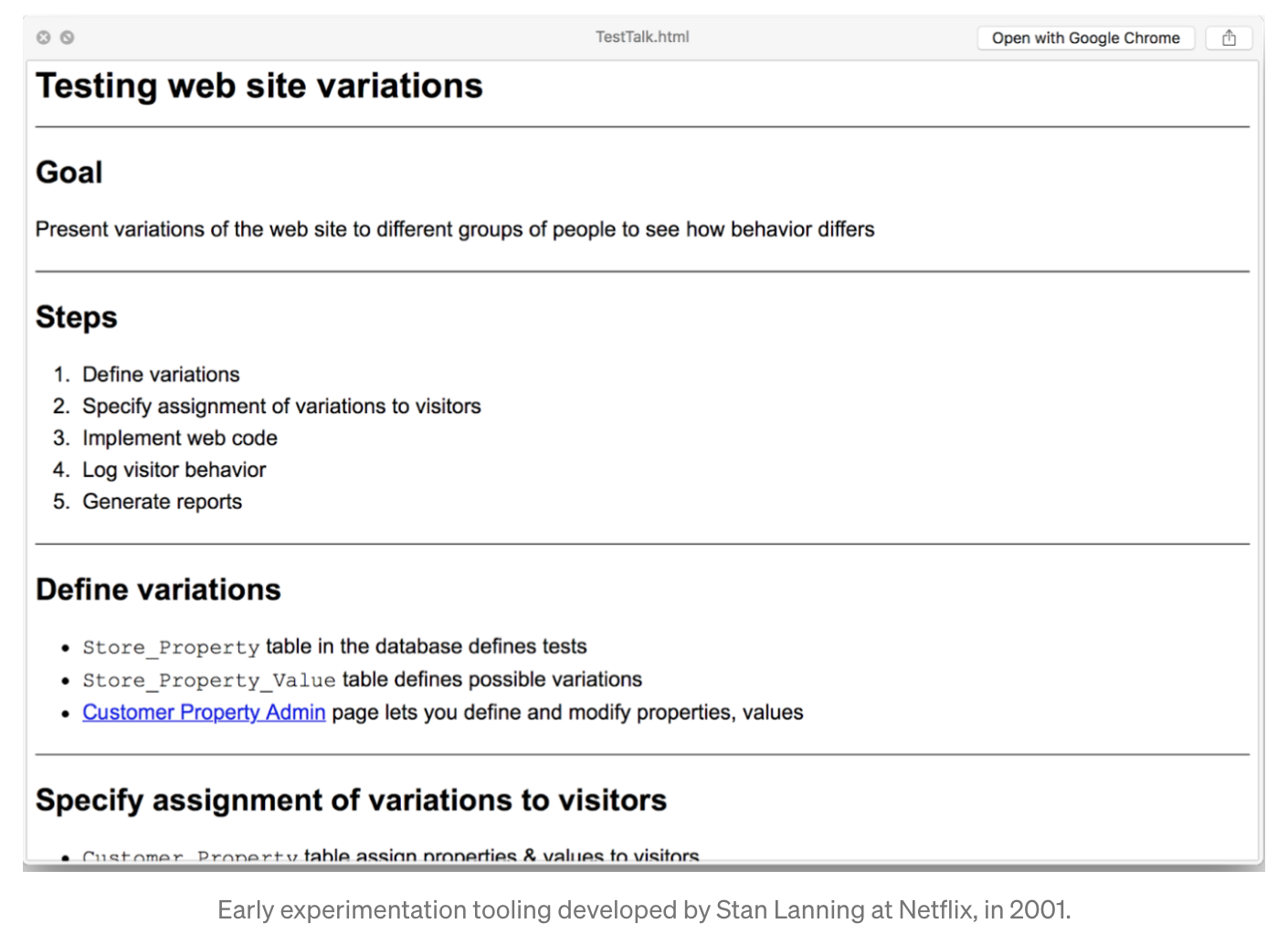
Task: Click the "Log visitor behavior" step
Action: (174, 470)
